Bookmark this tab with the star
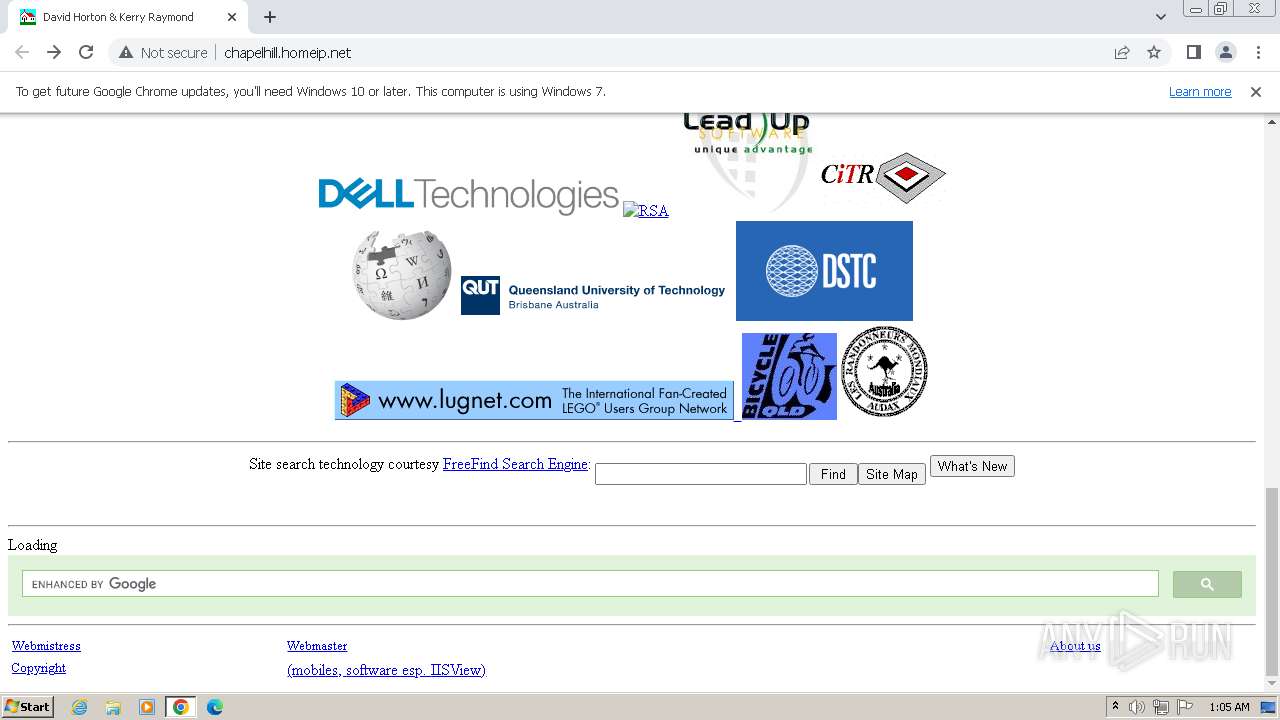 pos(1154,52)
